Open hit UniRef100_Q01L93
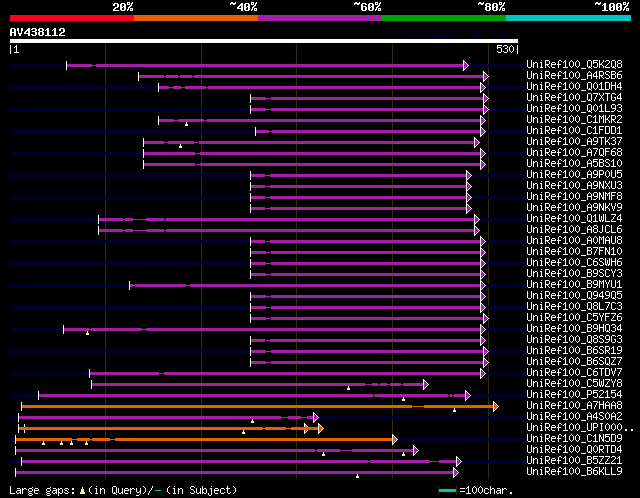 tap(574, 109)
